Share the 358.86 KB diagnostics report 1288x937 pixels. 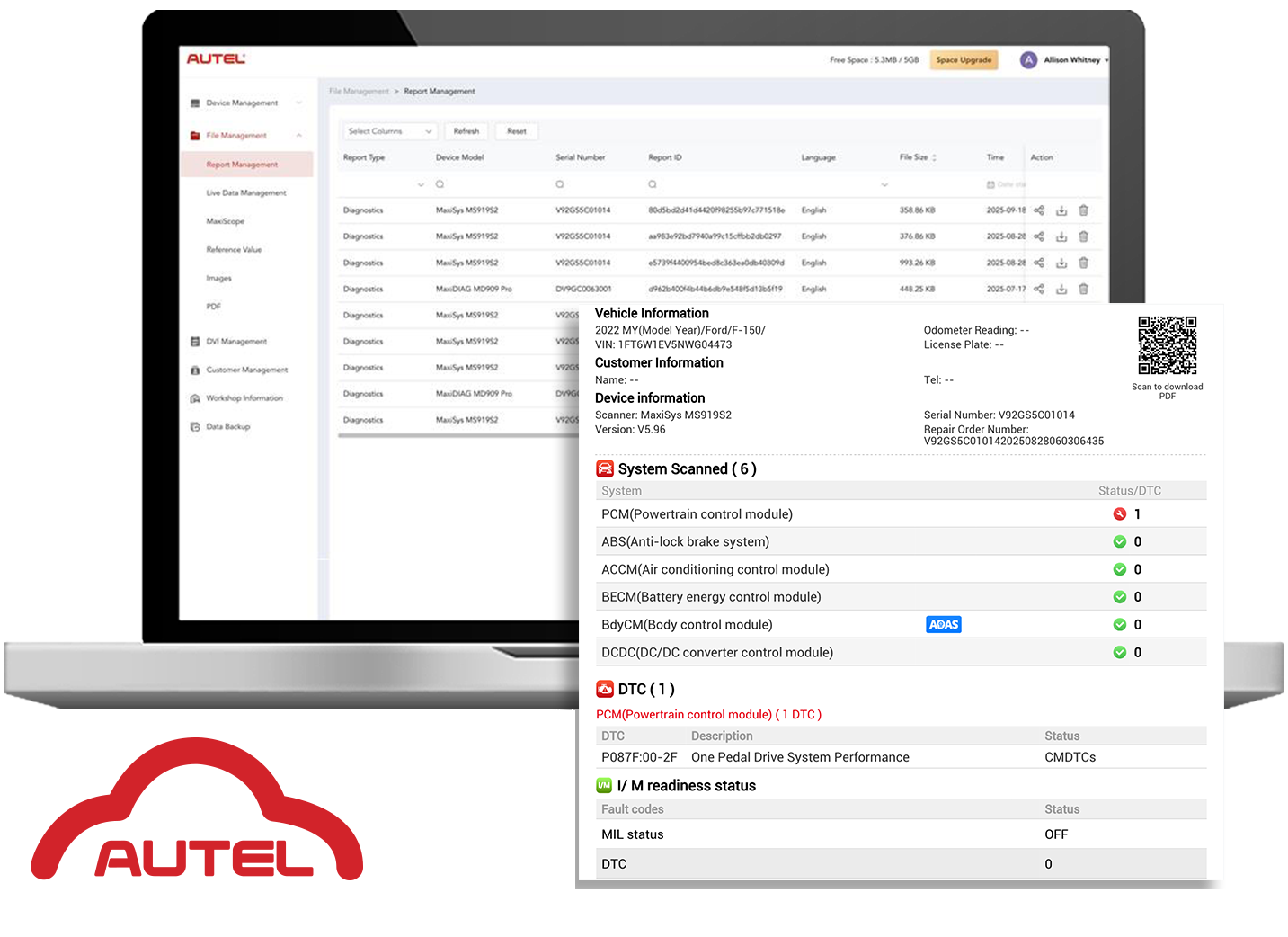(x=1039, y=210)
